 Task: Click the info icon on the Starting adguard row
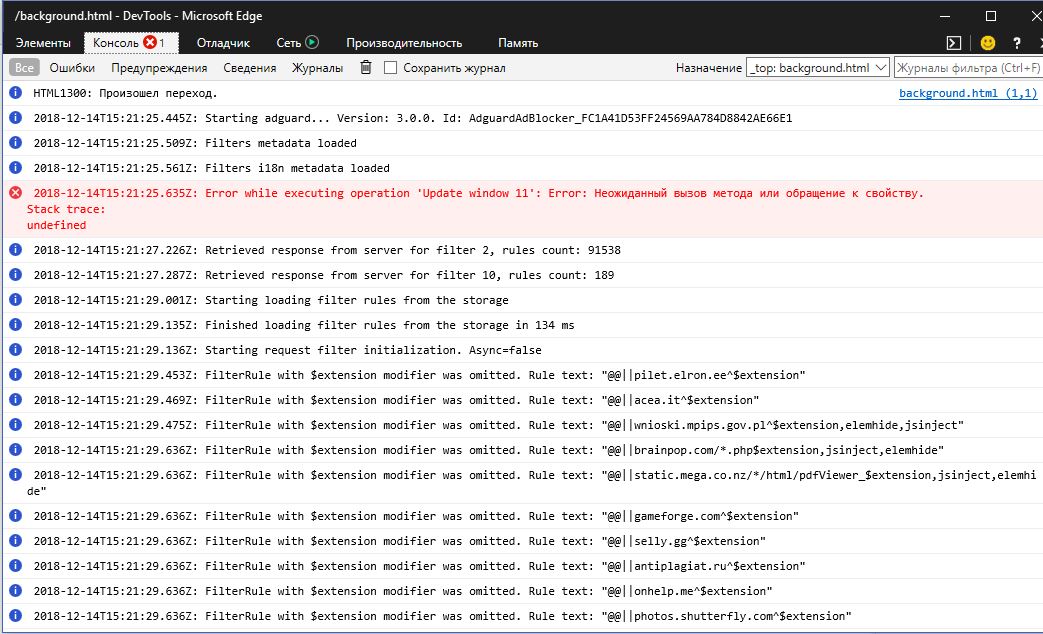pyautogui.click(x=15, y=118)
